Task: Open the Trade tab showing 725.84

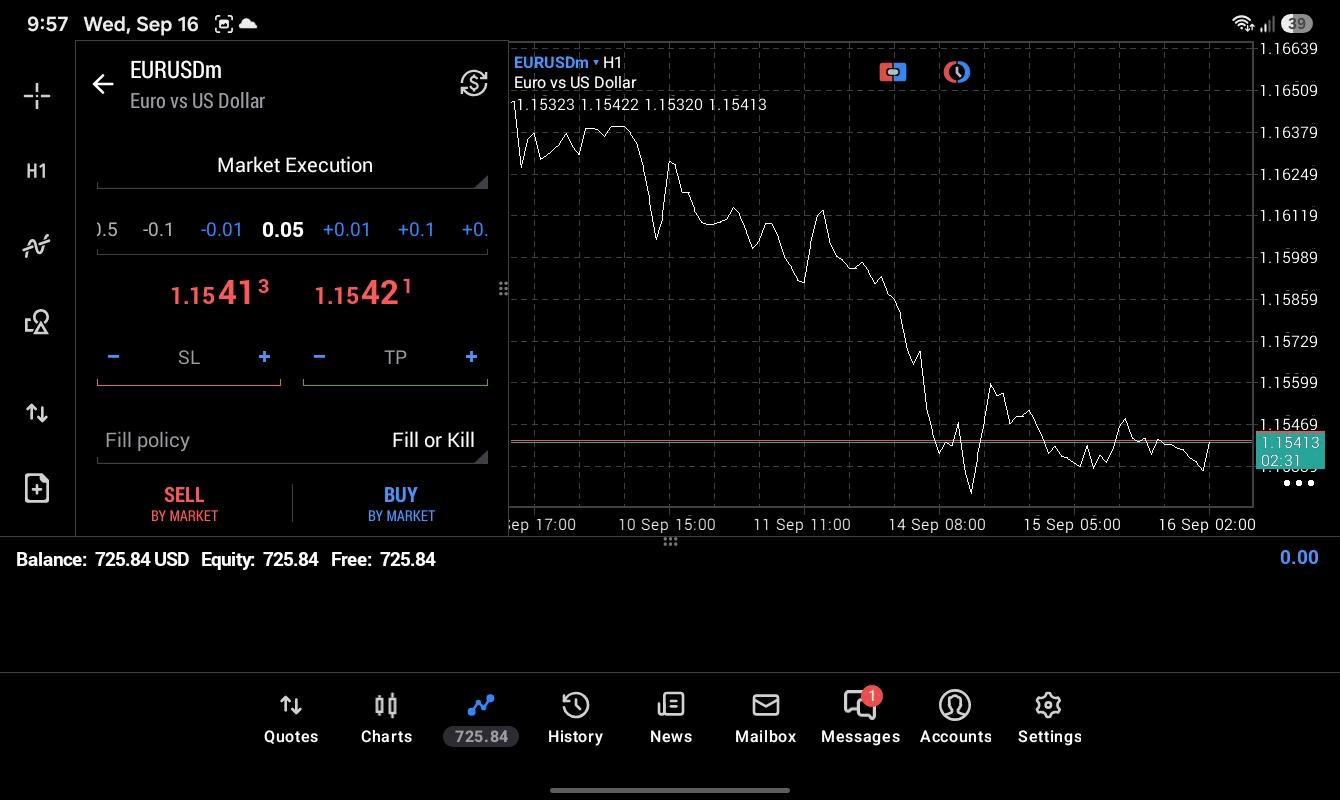Action: 481,719
